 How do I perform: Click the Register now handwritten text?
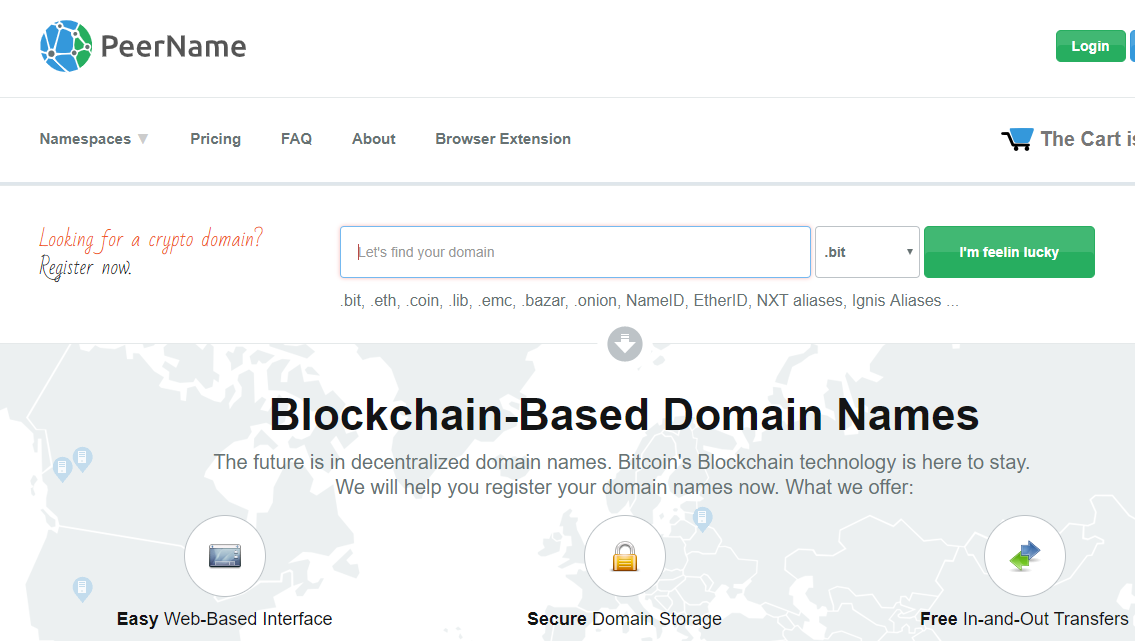[x=85, y=268]
